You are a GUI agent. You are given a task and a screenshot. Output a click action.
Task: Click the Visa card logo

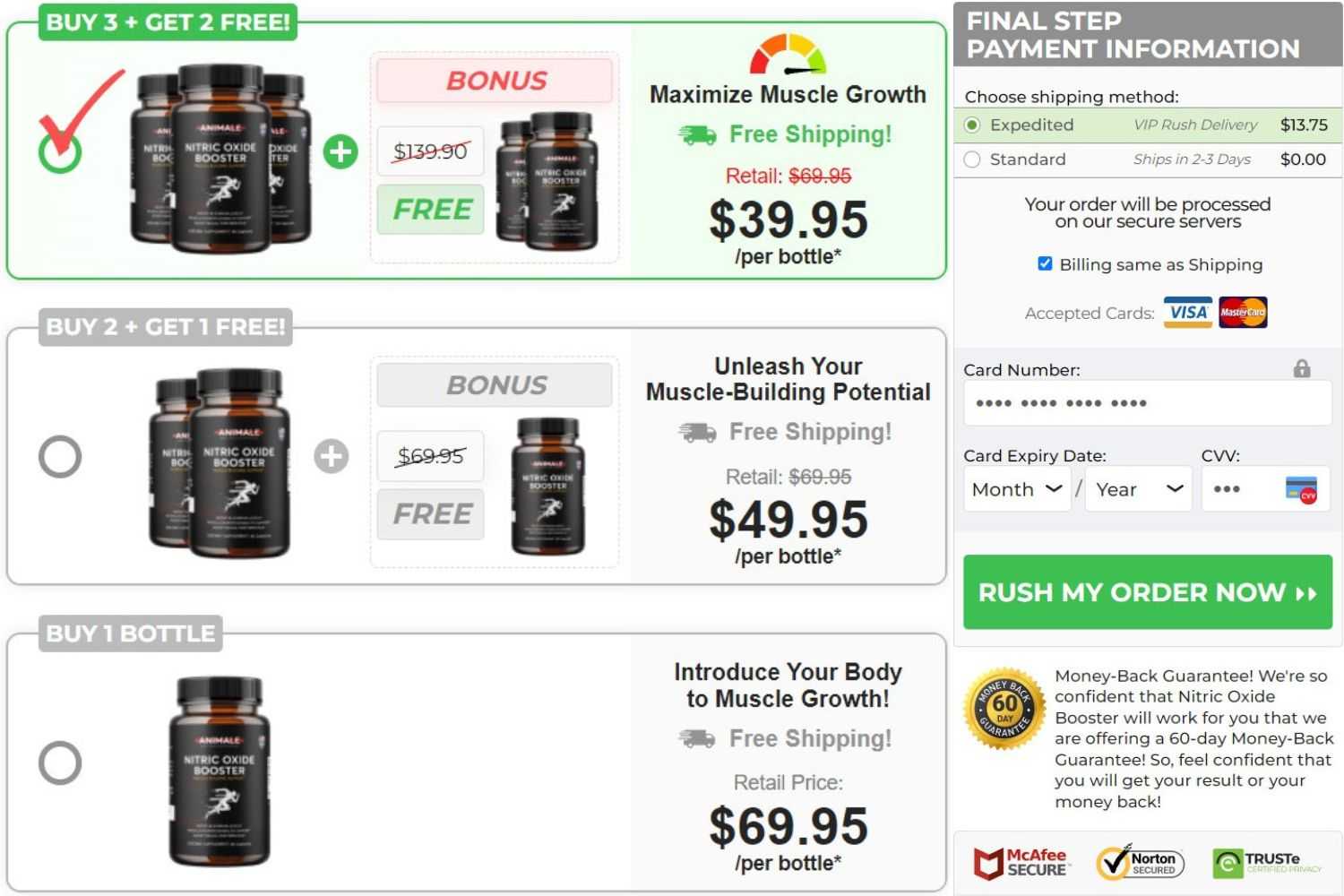(1188, 313)
